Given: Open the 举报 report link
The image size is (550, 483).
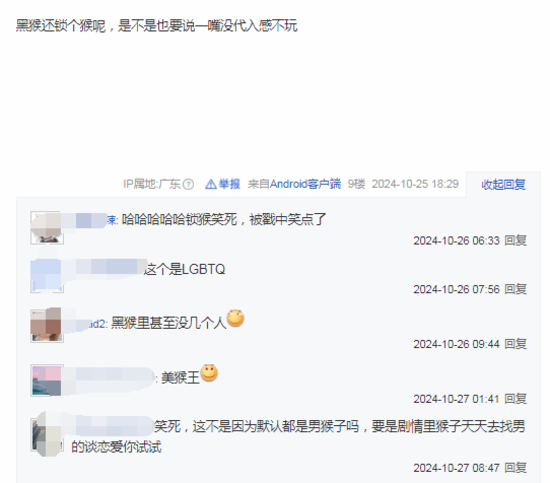Looking at the screenshot, I should [x=229, y=184].
